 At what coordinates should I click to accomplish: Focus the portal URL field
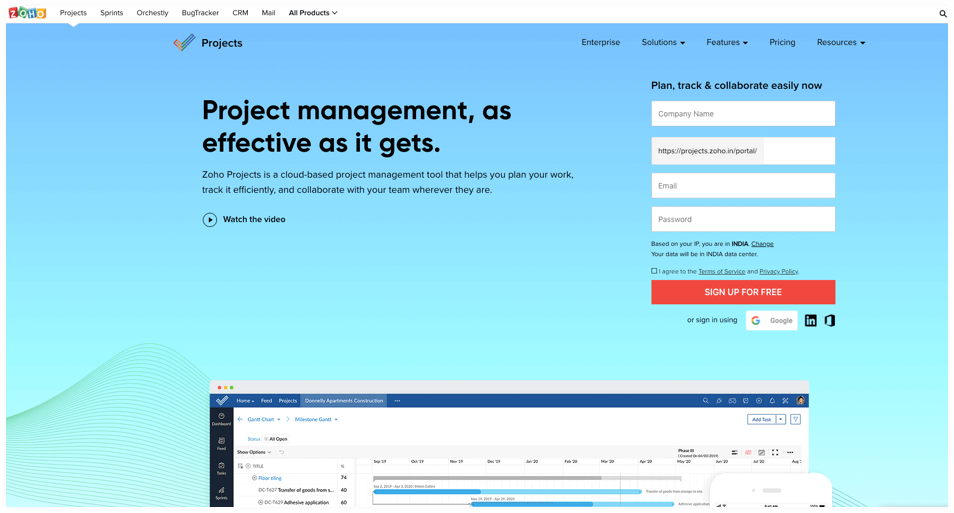click(743, 151)
